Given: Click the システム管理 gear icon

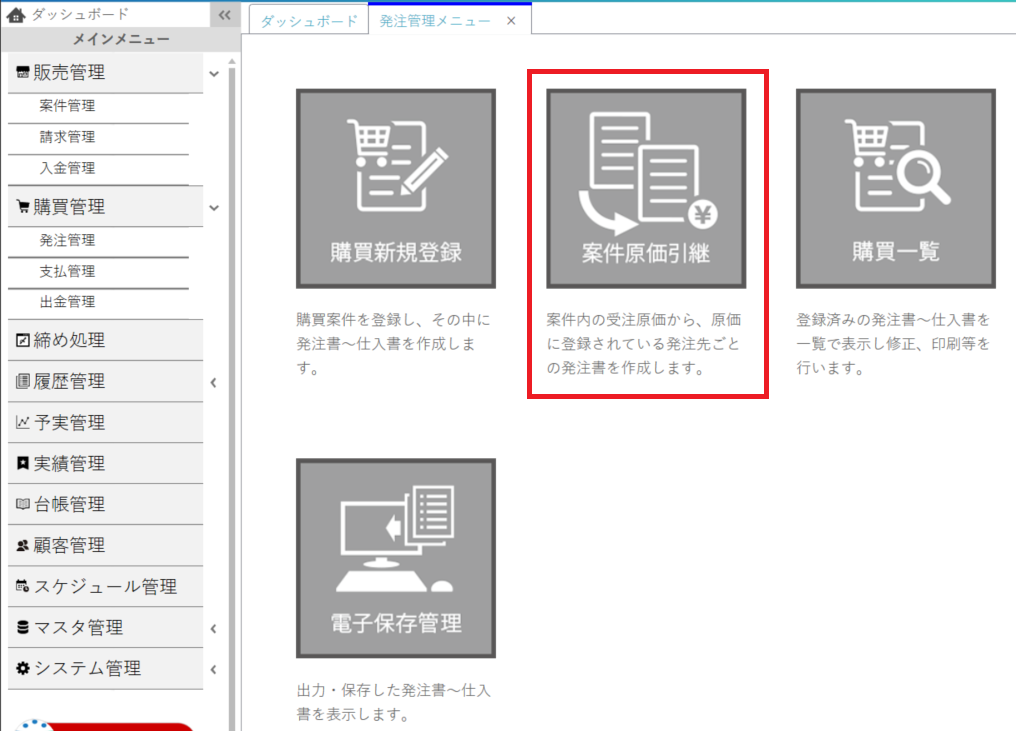Looking at the screenshot, I should tap(23, 668).
